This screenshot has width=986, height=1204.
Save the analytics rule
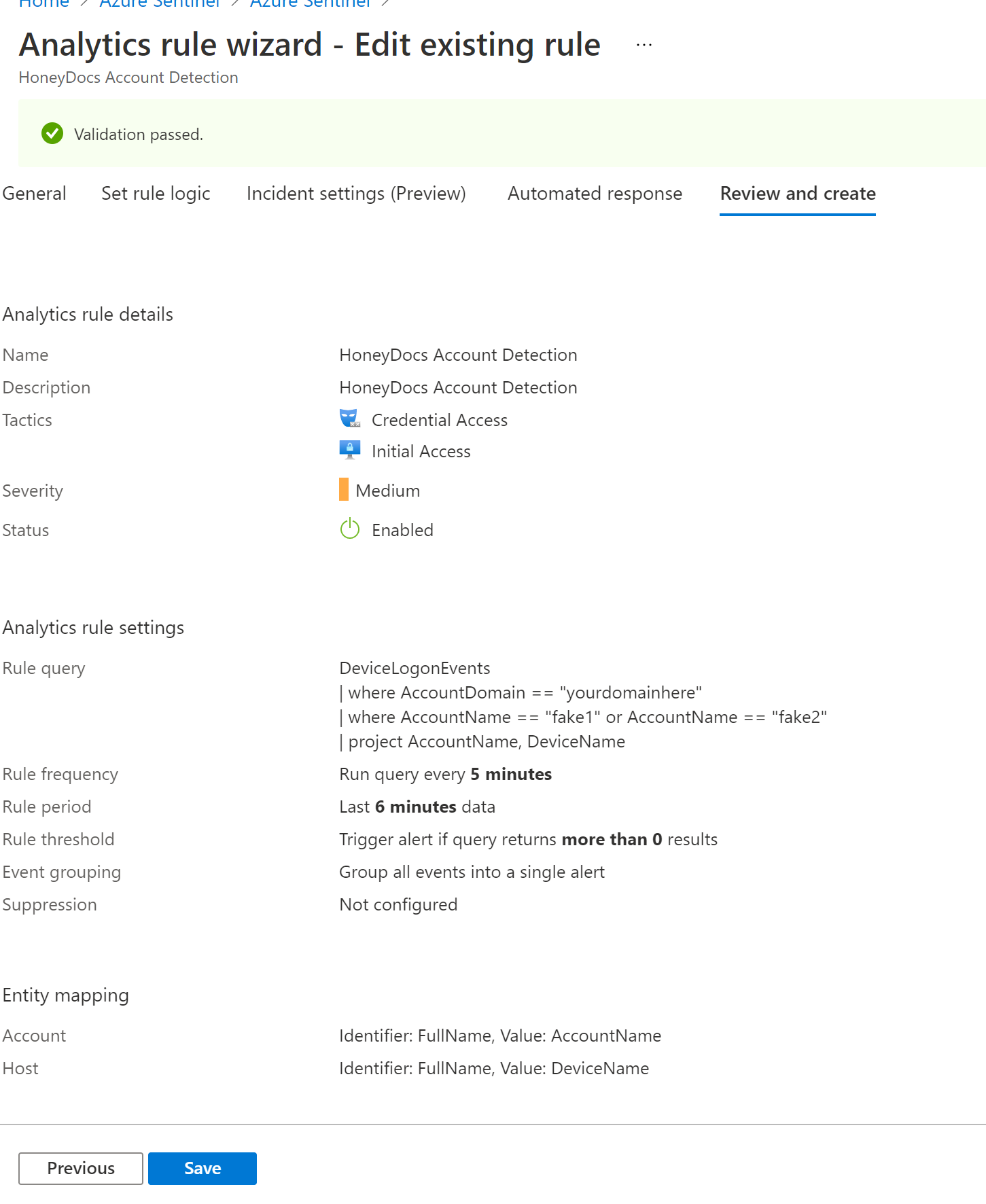203,1168
